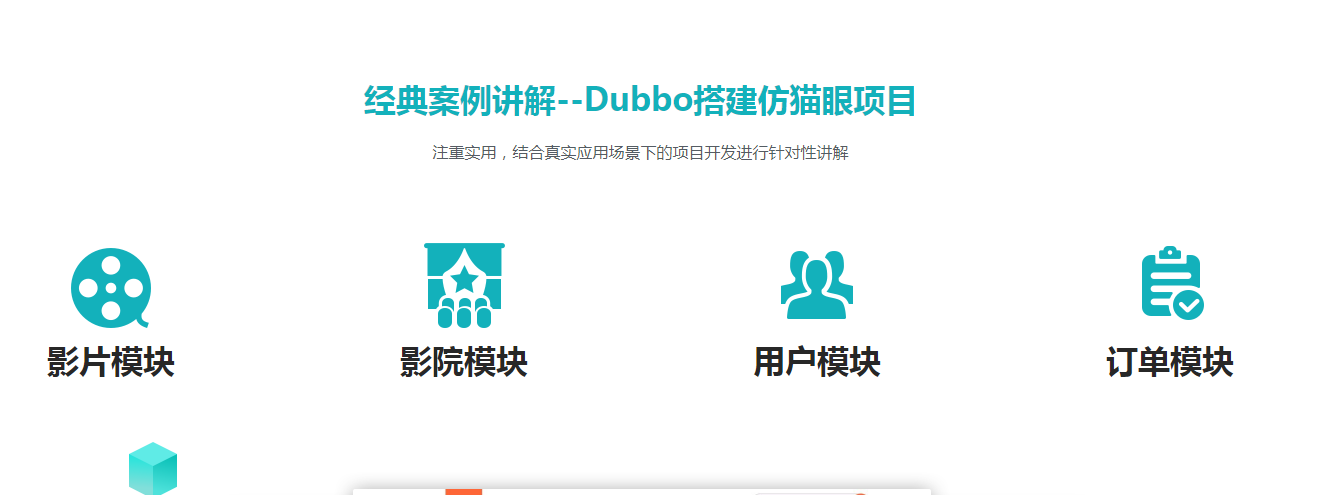
Task: Click the teal 3D cube icon
Action: [153, 468]
